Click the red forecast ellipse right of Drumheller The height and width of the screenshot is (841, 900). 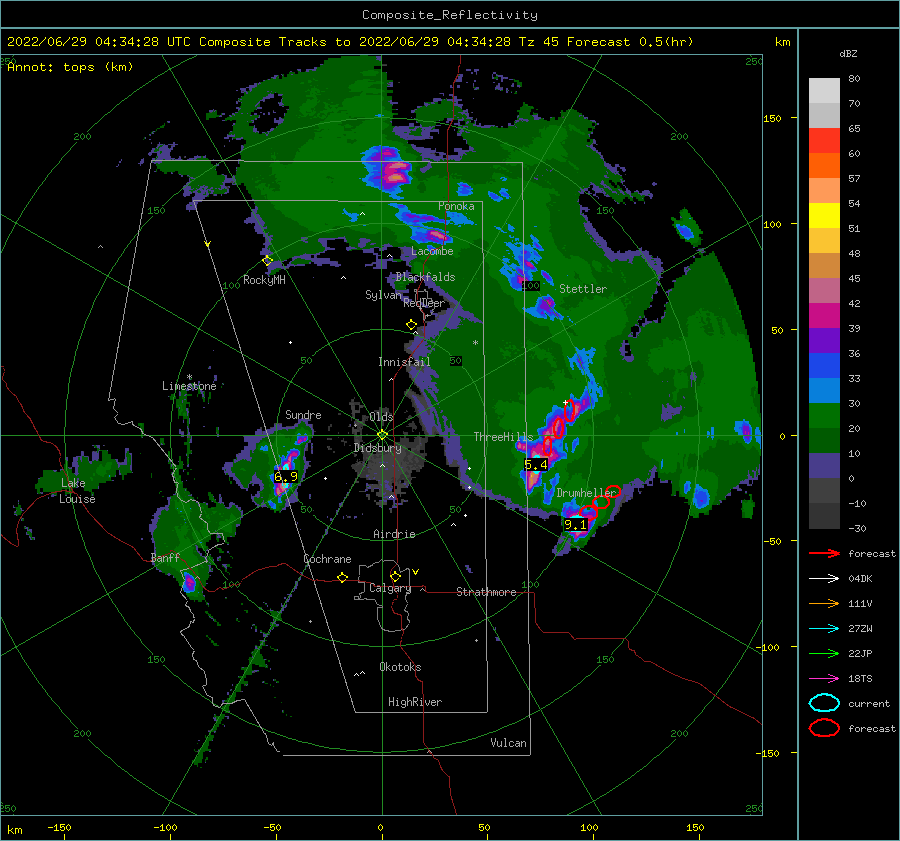coord(613,491)
